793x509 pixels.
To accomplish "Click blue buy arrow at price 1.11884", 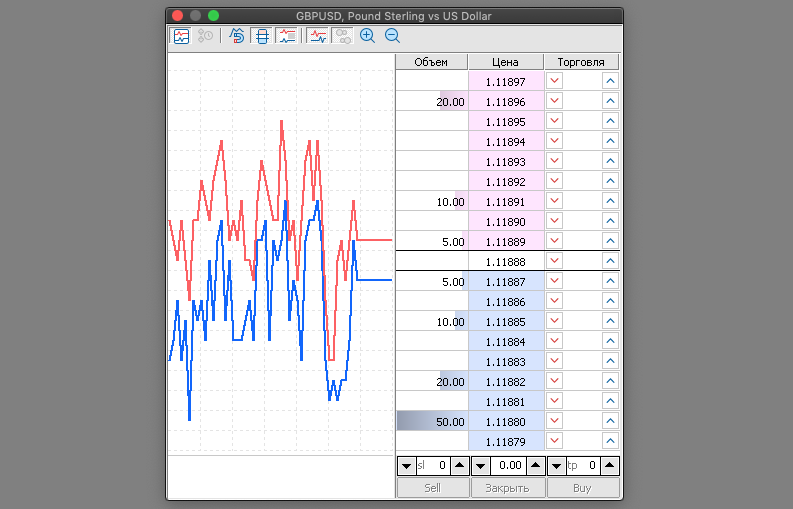I will pos(610,341).
